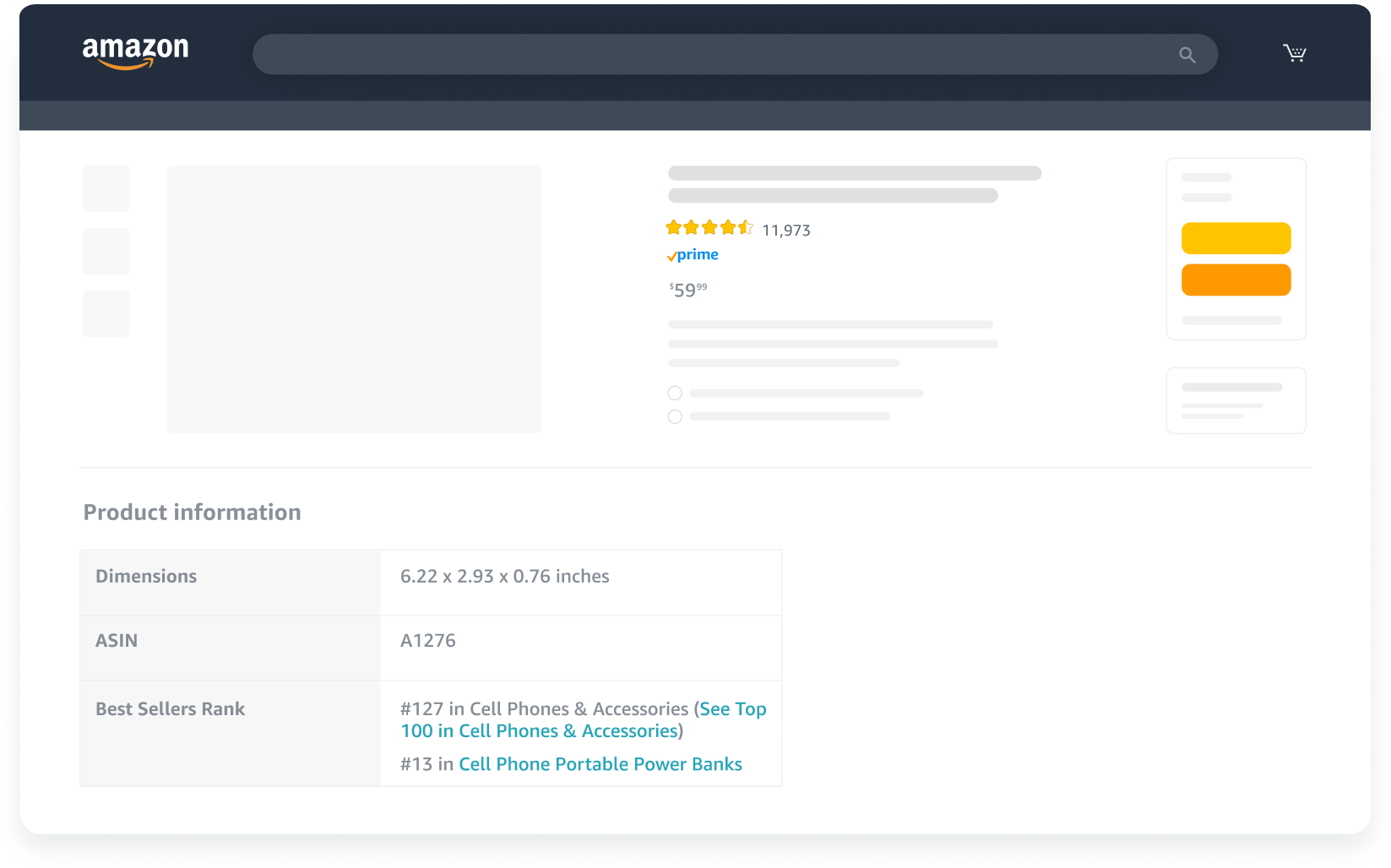
Task: Click the $59.99 price
Action: click(687, 290)
